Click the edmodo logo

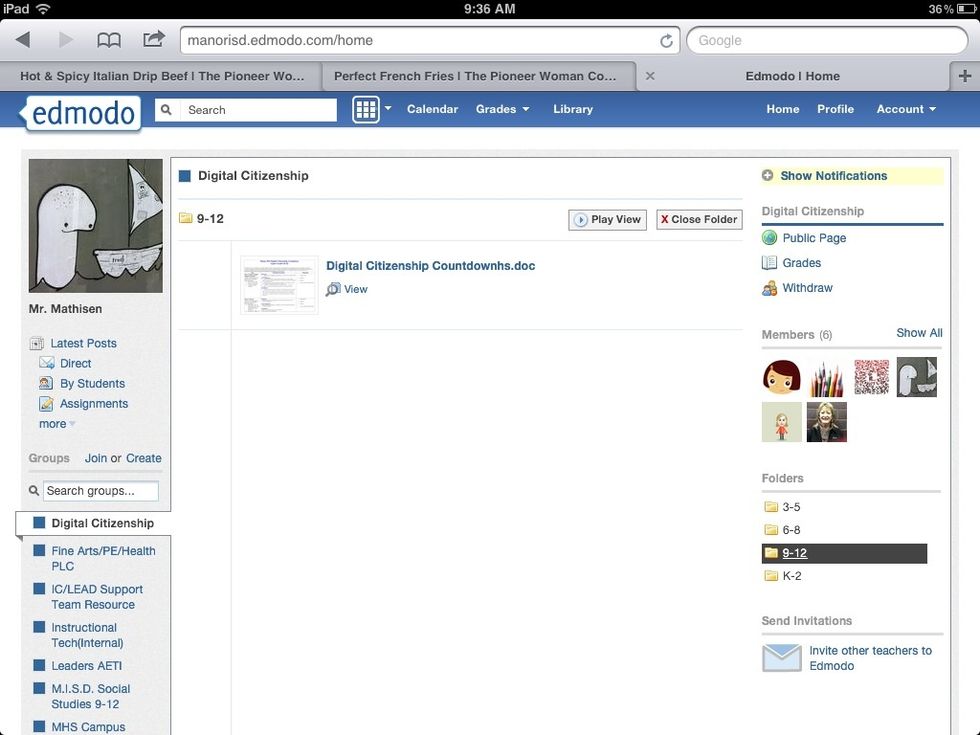pyautogui.click(x=83, y=113)
